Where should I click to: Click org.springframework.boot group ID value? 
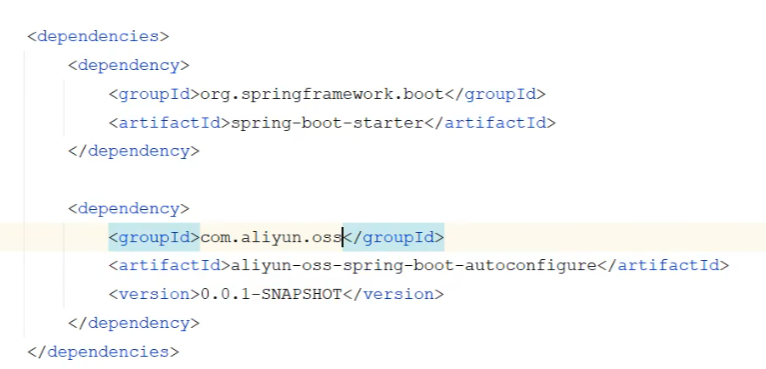click(x=322, y=94)
